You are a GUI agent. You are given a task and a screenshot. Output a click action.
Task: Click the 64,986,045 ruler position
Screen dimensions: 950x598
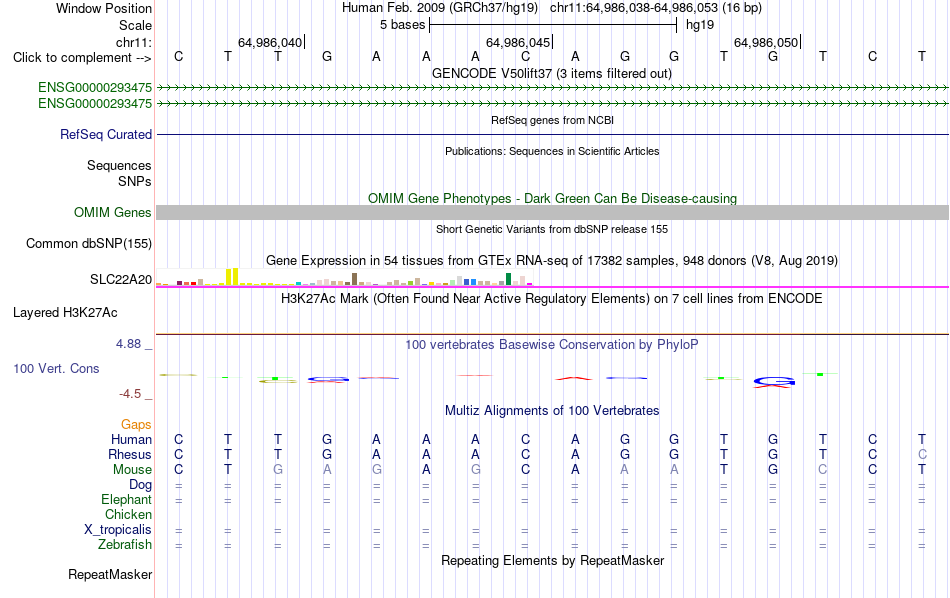click(518, 42)
